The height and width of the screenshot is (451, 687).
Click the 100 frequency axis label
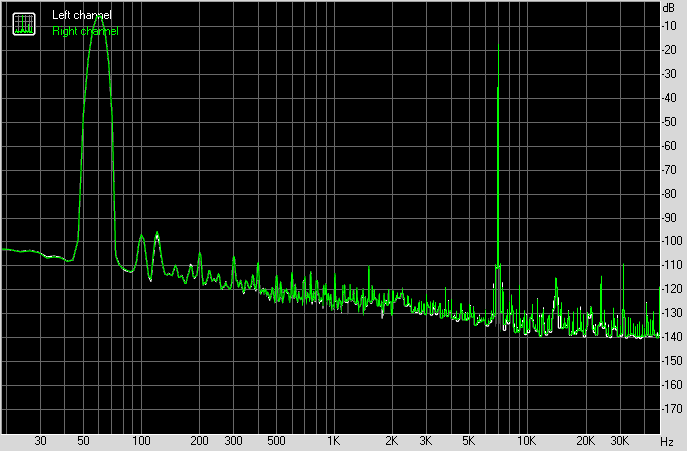[141, 441]
